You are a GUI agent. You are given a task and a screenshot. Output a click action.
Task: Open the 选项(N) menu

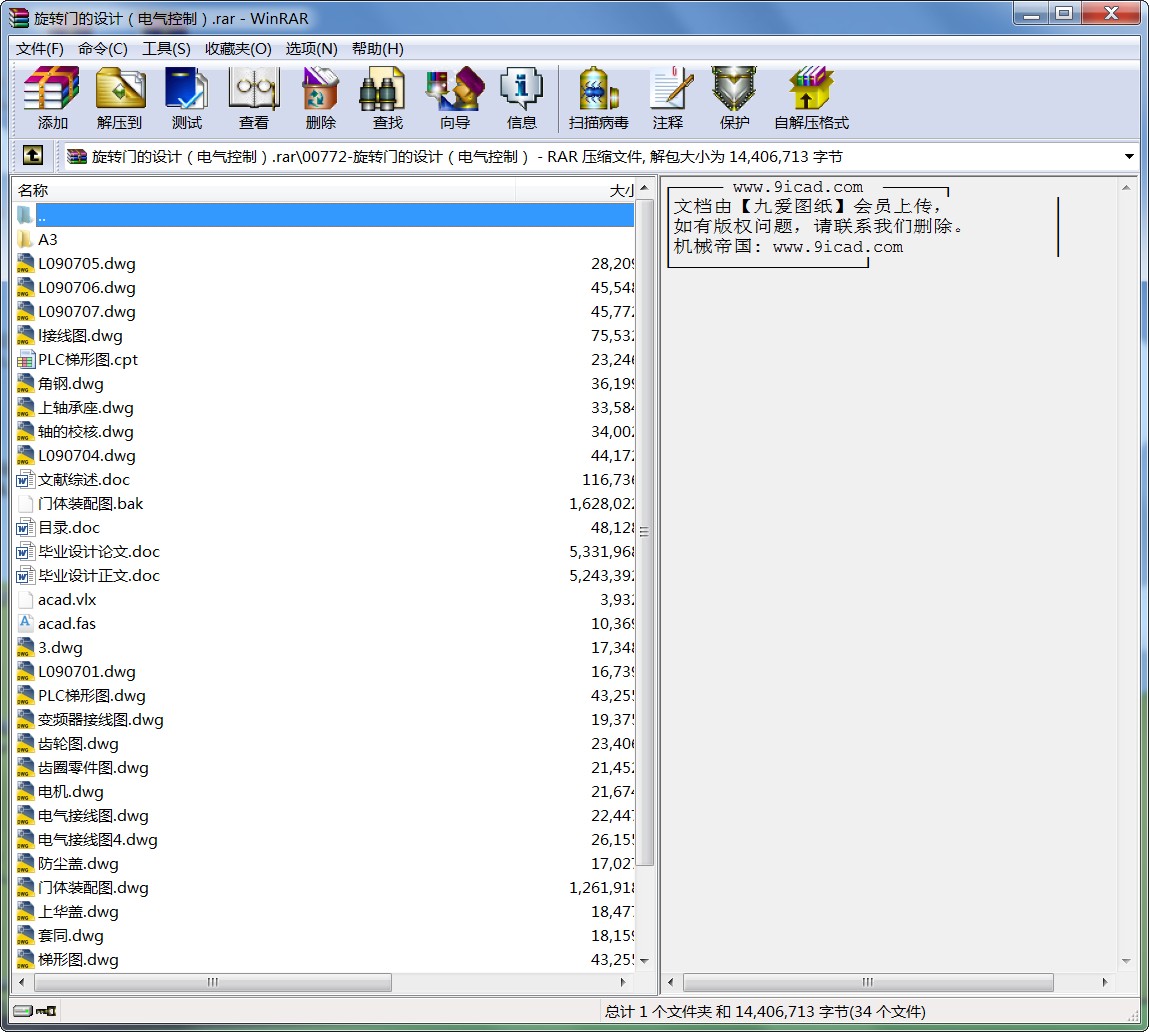311,48
